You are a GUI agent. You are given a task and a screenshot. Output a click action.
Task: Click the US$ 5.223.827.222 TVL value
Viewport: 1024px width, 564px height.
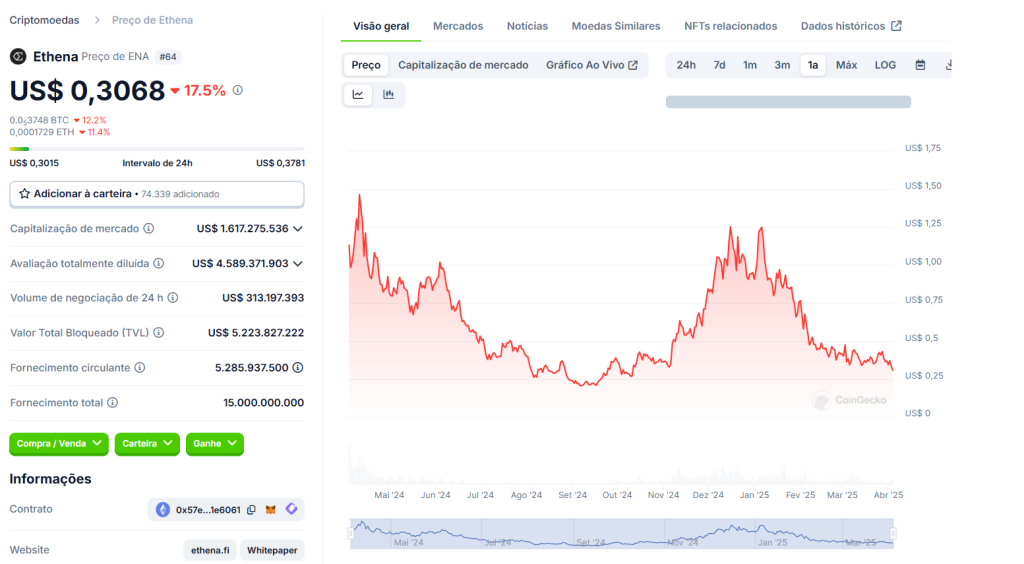coord(256,333)
